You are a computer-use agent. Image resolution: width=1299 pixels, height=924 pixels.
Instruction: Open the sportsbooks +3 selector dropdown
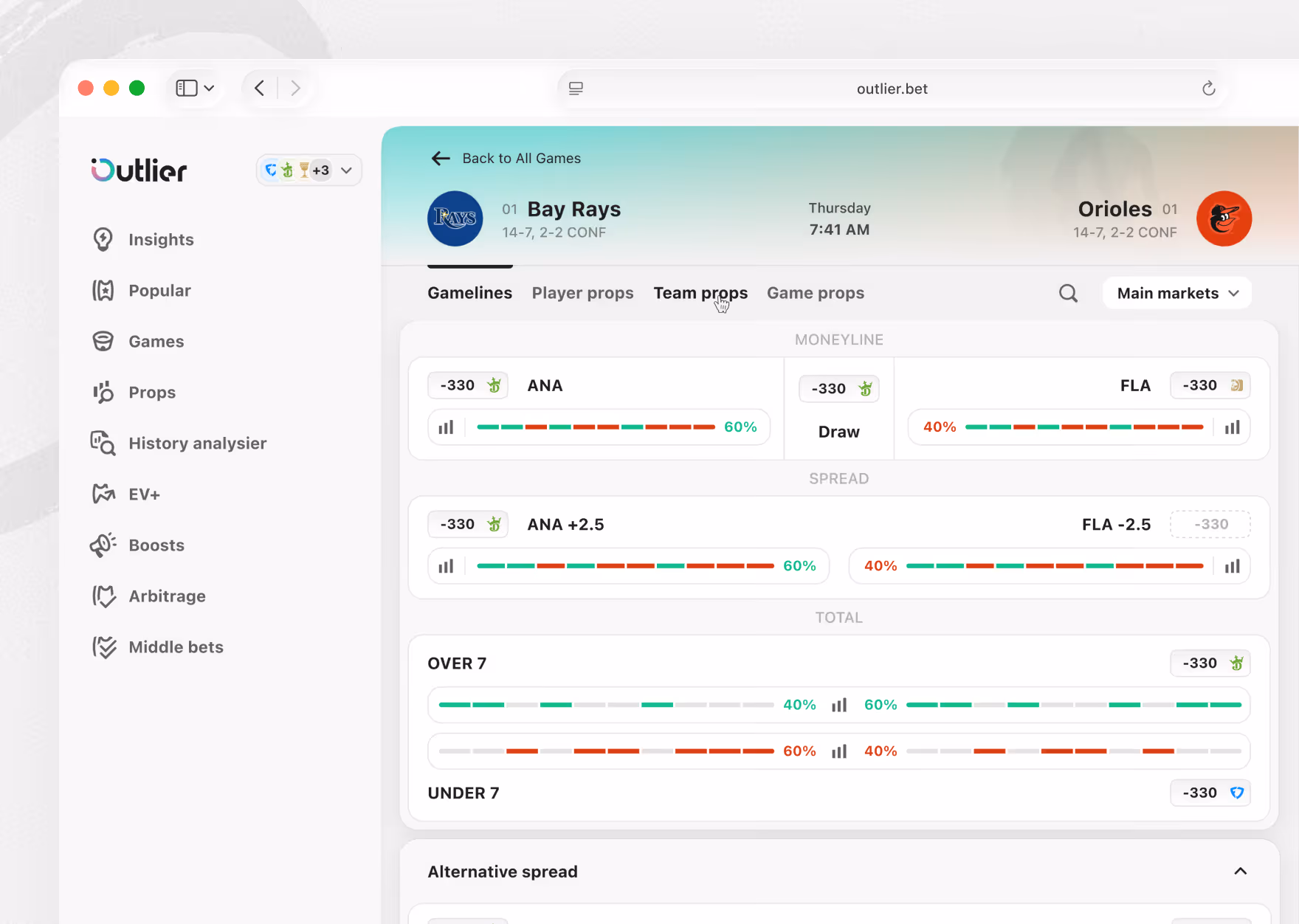(309, 170)
